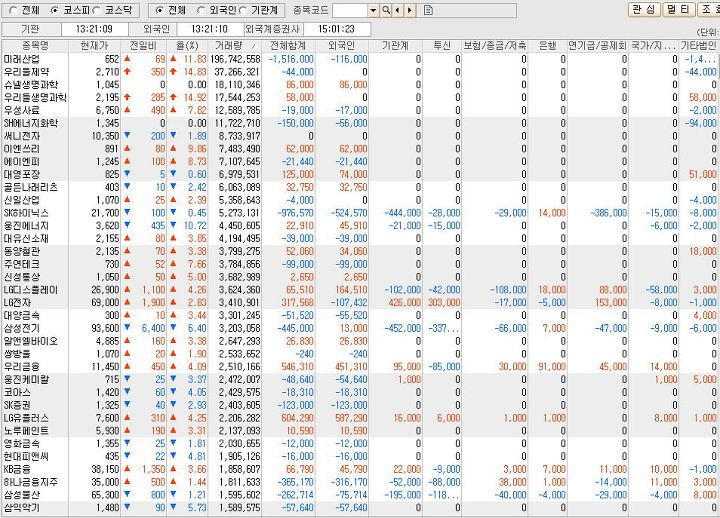This screenshot has width=720, height=518.
Task: Click the 전체합계 value -1,516,000
Action: coord(291,59)
